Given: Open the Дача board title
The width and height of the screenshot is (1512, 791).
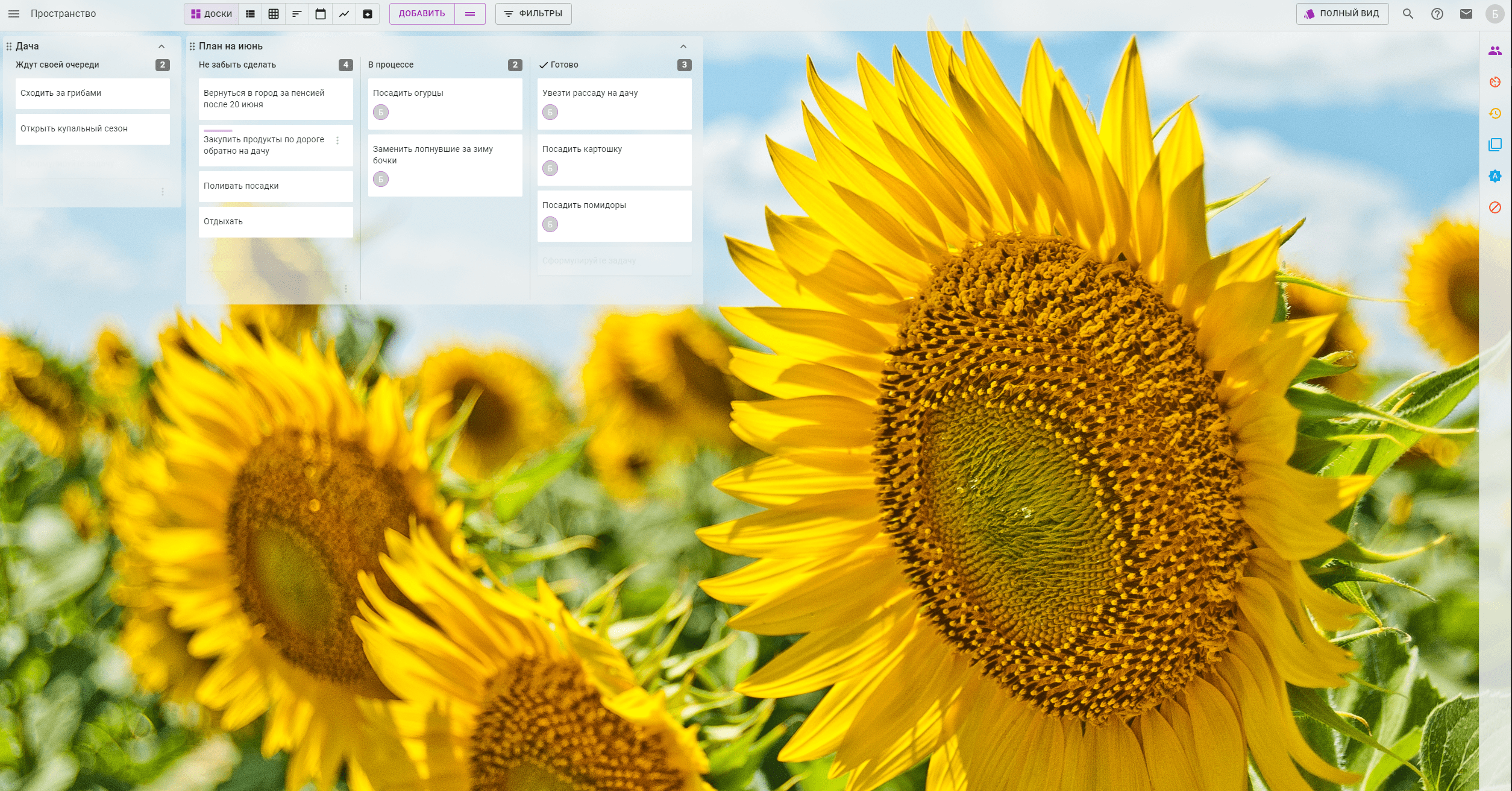Looking at the screenshot, I should tap(27, 46).
